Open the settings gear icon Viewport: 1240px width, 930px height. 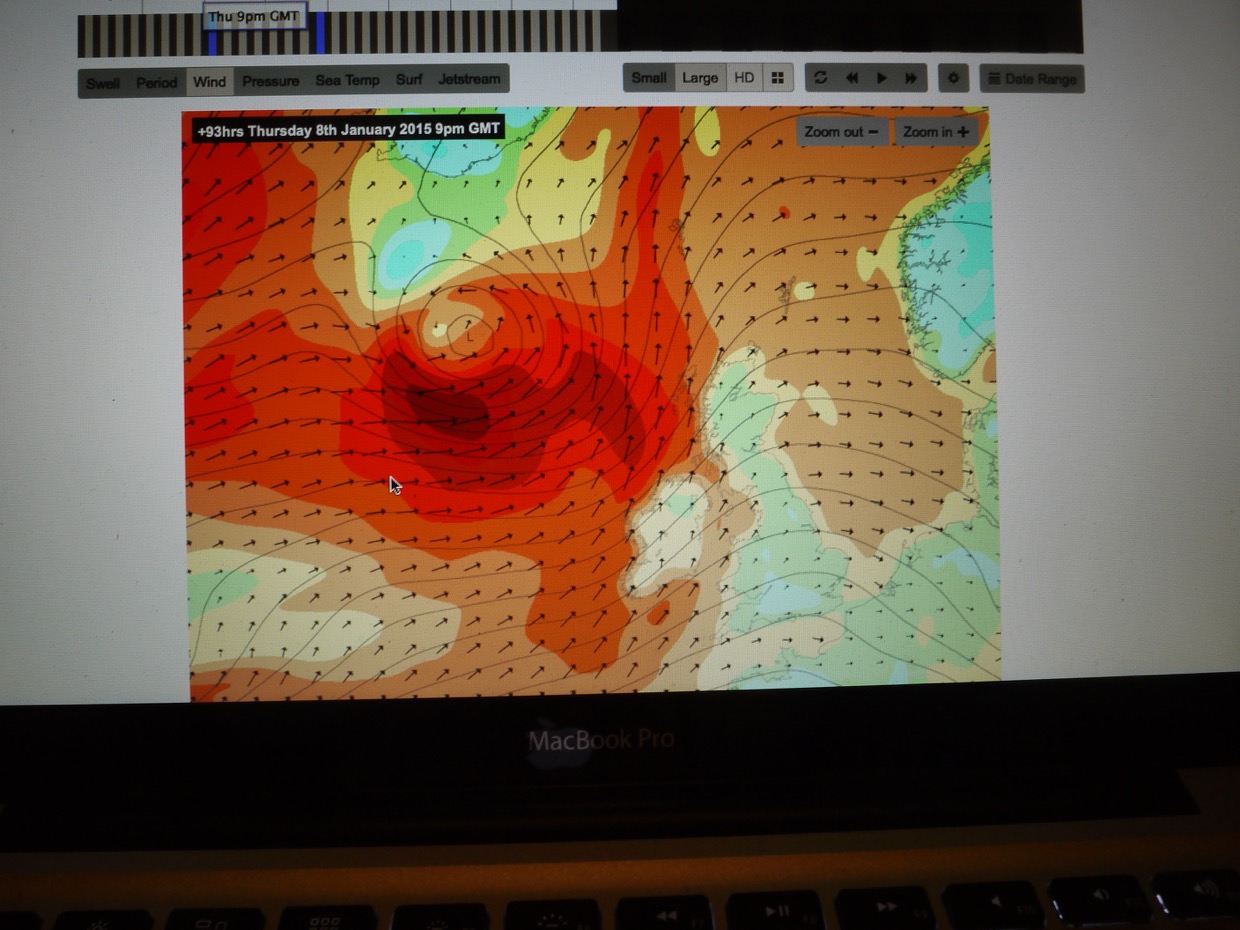[953, 78]
